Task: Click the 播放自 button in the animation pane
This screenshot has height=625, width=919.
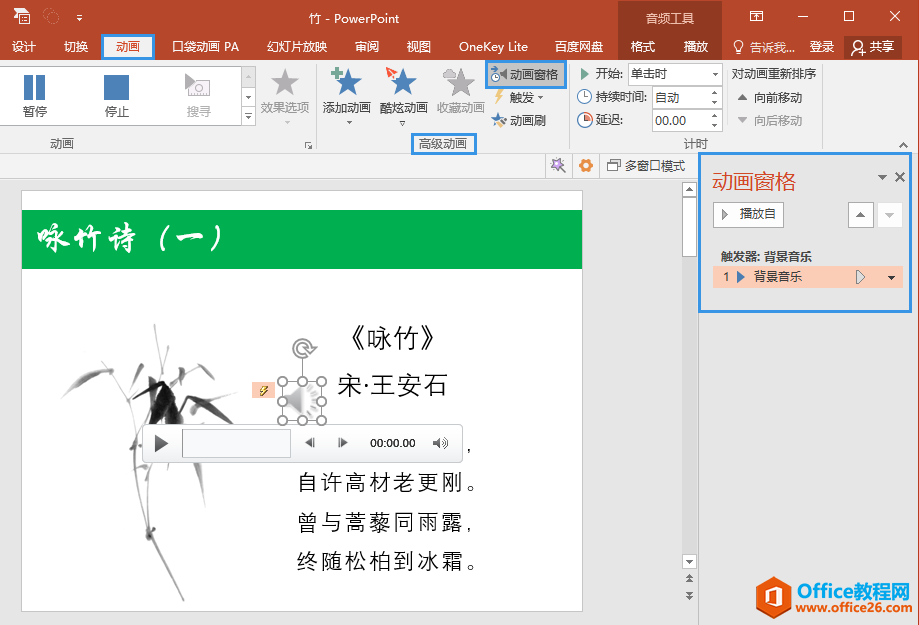Action: click(x=747, y=214)
